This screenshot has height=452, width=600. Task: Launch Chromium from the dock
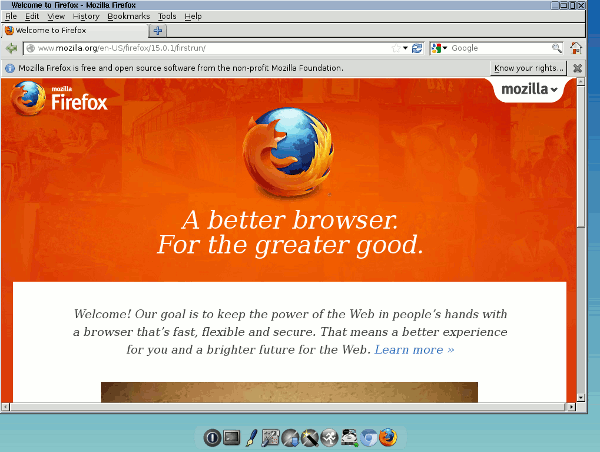(368, 437)
